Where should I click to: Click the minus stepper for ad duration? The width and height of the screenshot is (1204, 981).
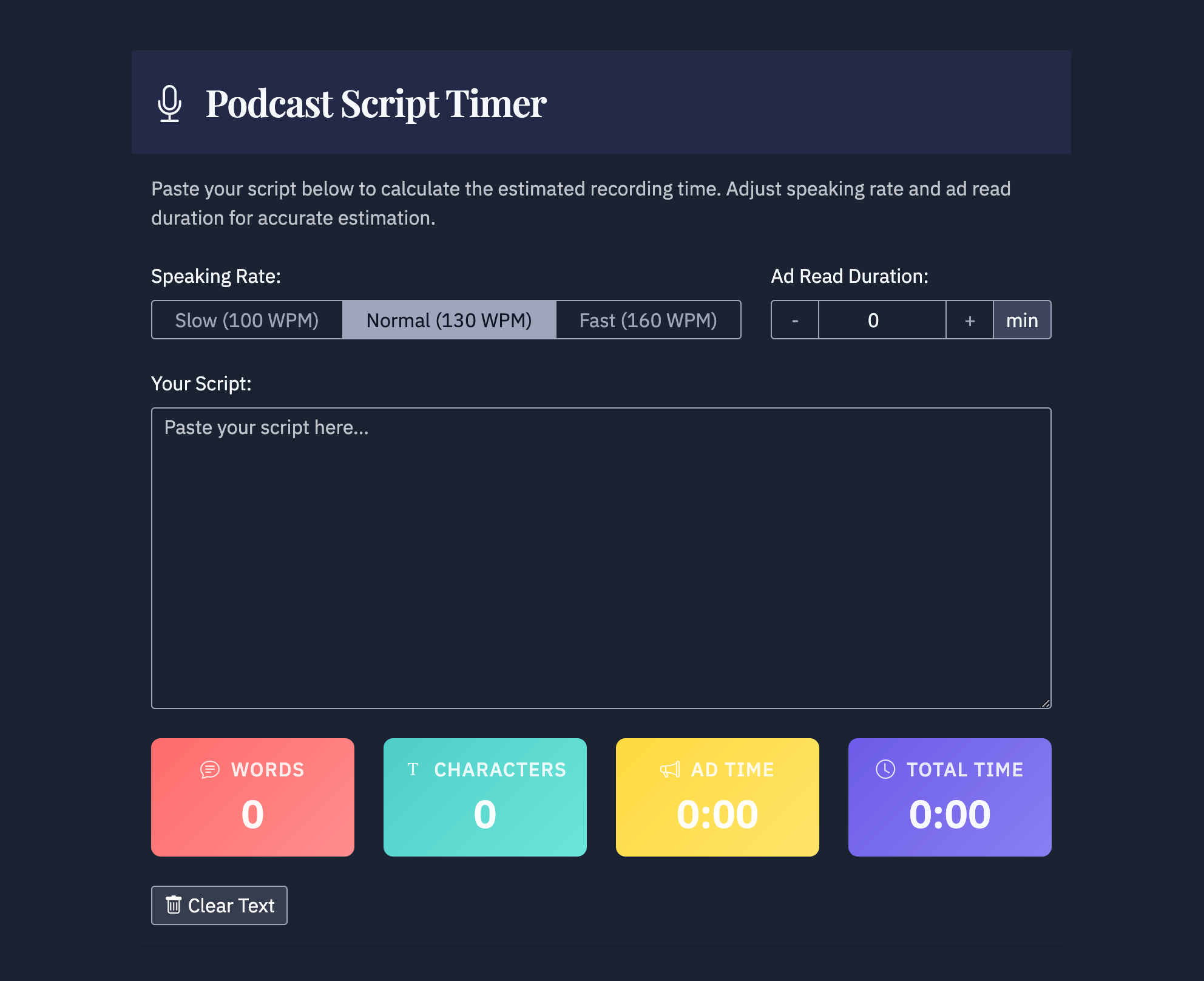click(794, 320)
